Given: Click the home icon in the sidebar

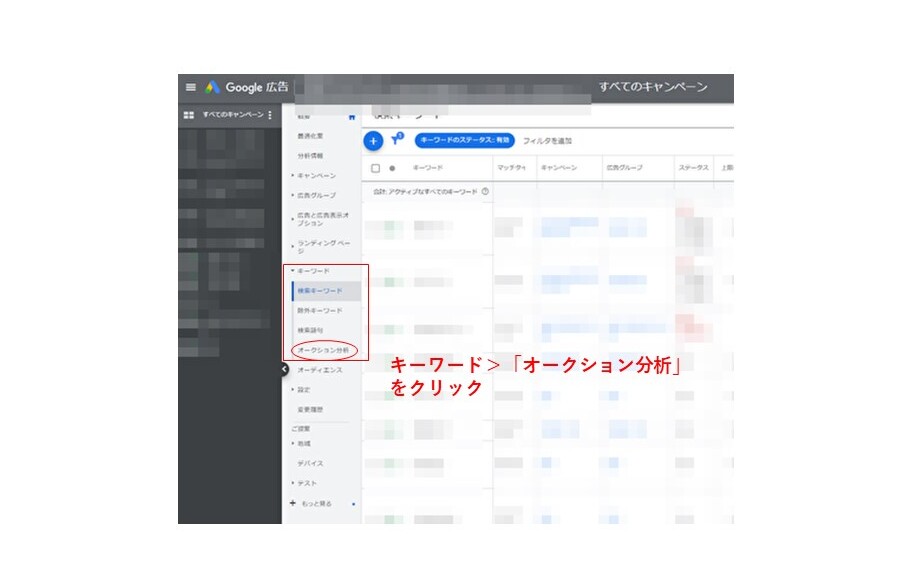Looking at the screenshot, I should tap(351, 117).
